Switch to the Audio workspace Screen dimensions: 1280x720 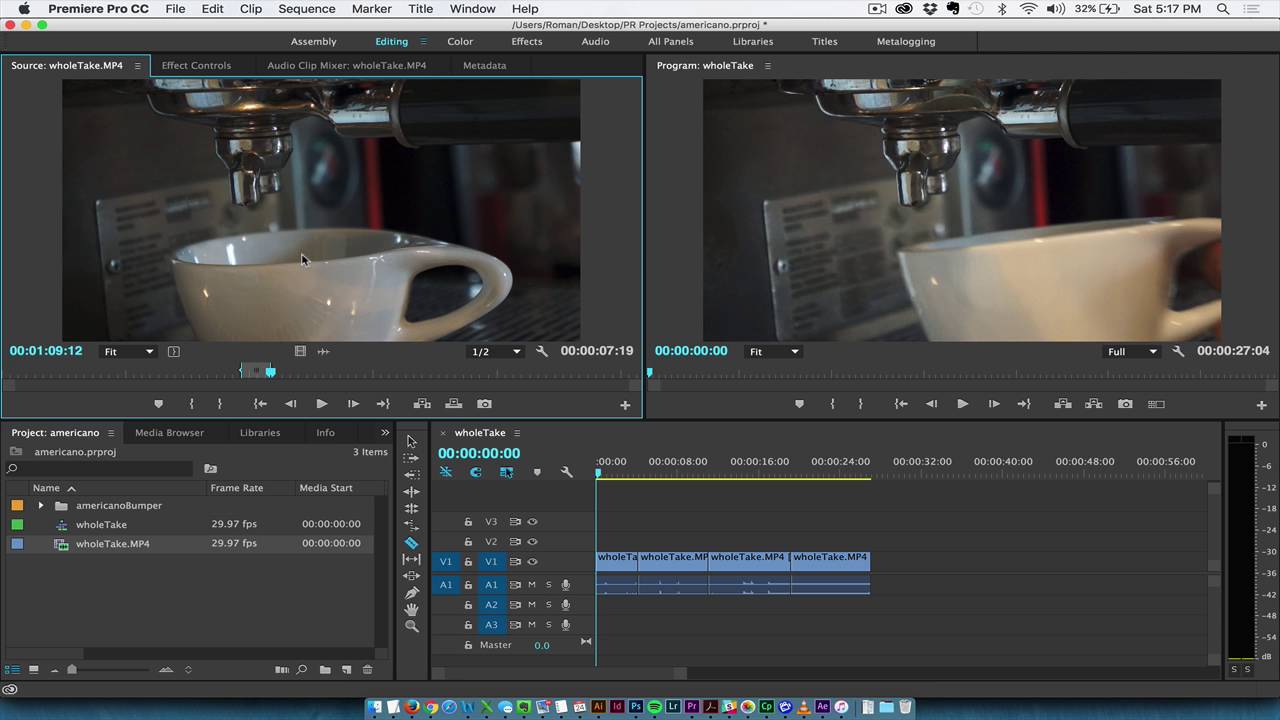[595, 42]
